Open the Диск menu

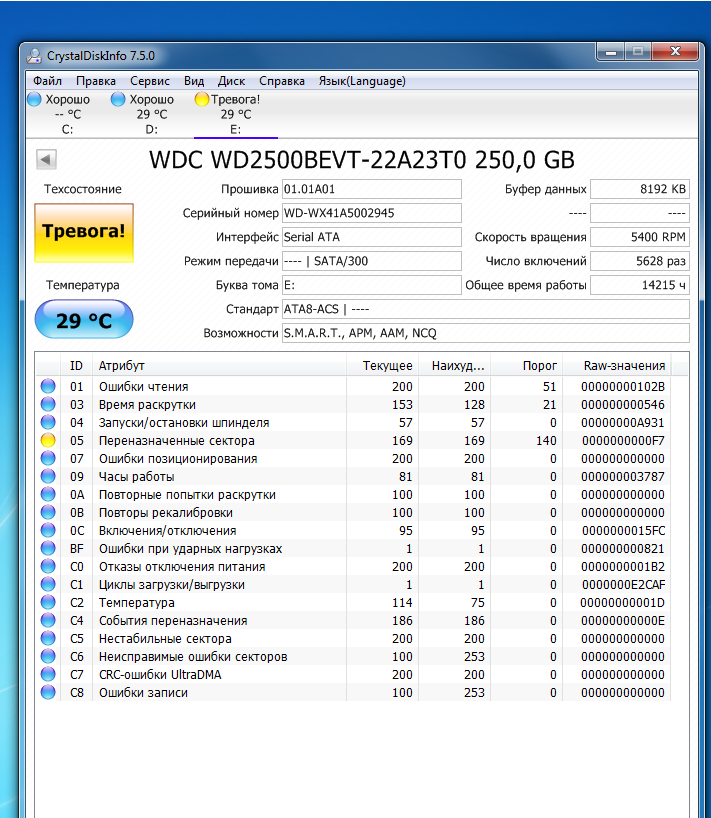tap(232, 81)
